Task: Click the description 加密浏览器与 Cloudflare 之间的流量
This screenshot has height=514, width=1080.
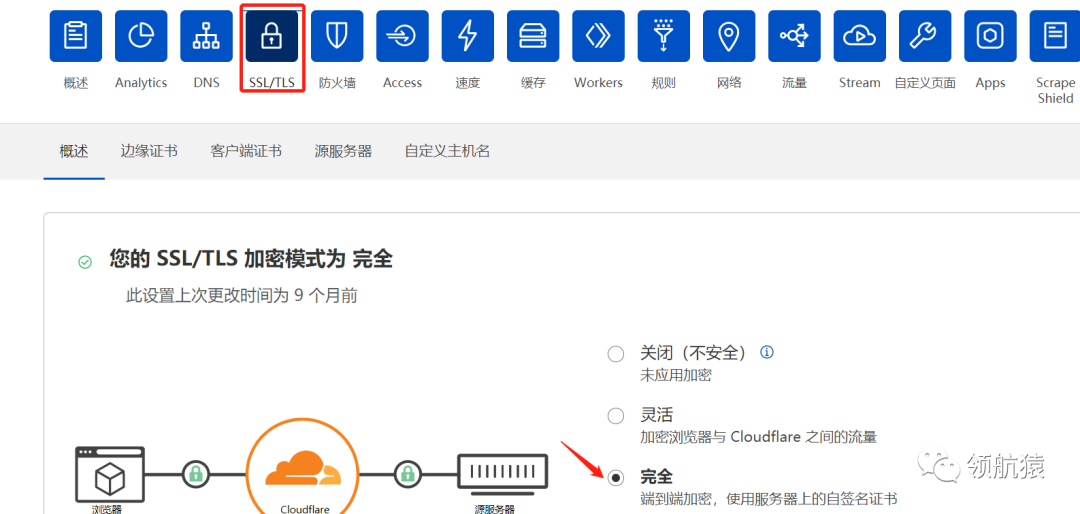Action: 758,437
